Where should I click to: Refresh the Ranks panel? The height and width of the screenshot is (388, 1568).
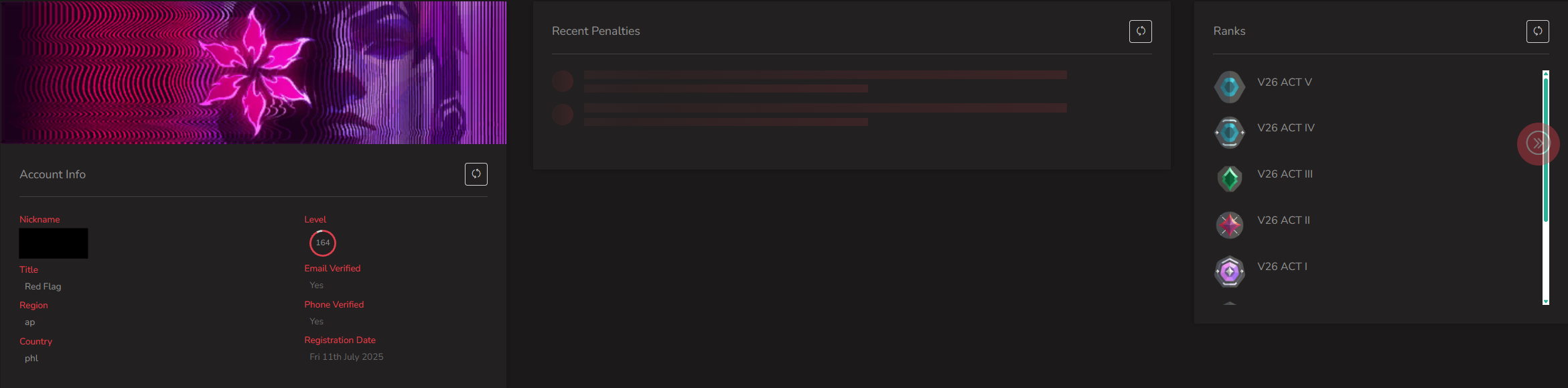click(x=1538, y=31)
